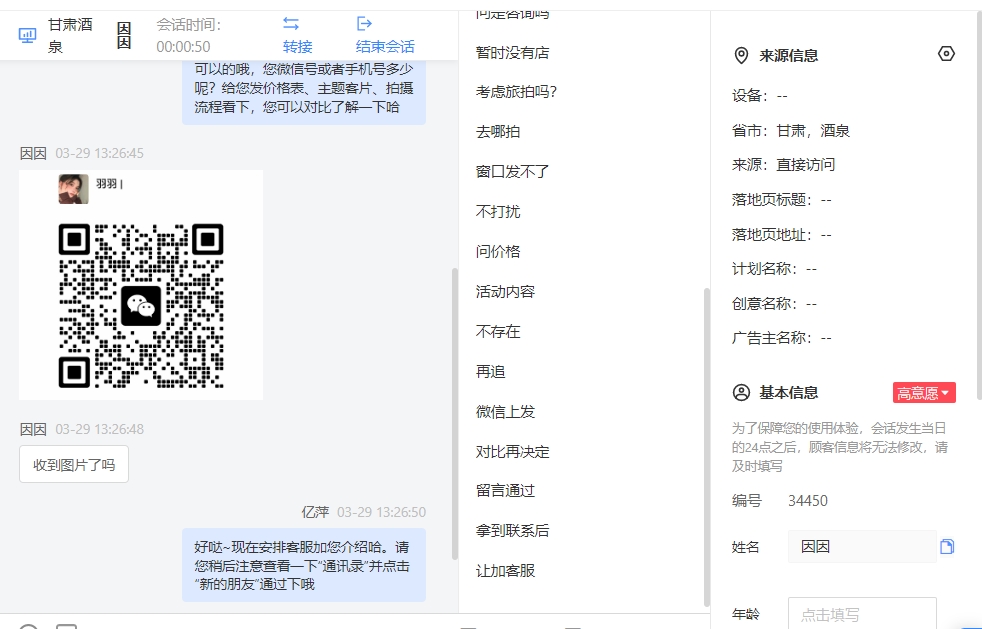Click the location pin icon beside 来源信息
The width and height of the screenshot is (982, 629).
(x=741, y=56)
